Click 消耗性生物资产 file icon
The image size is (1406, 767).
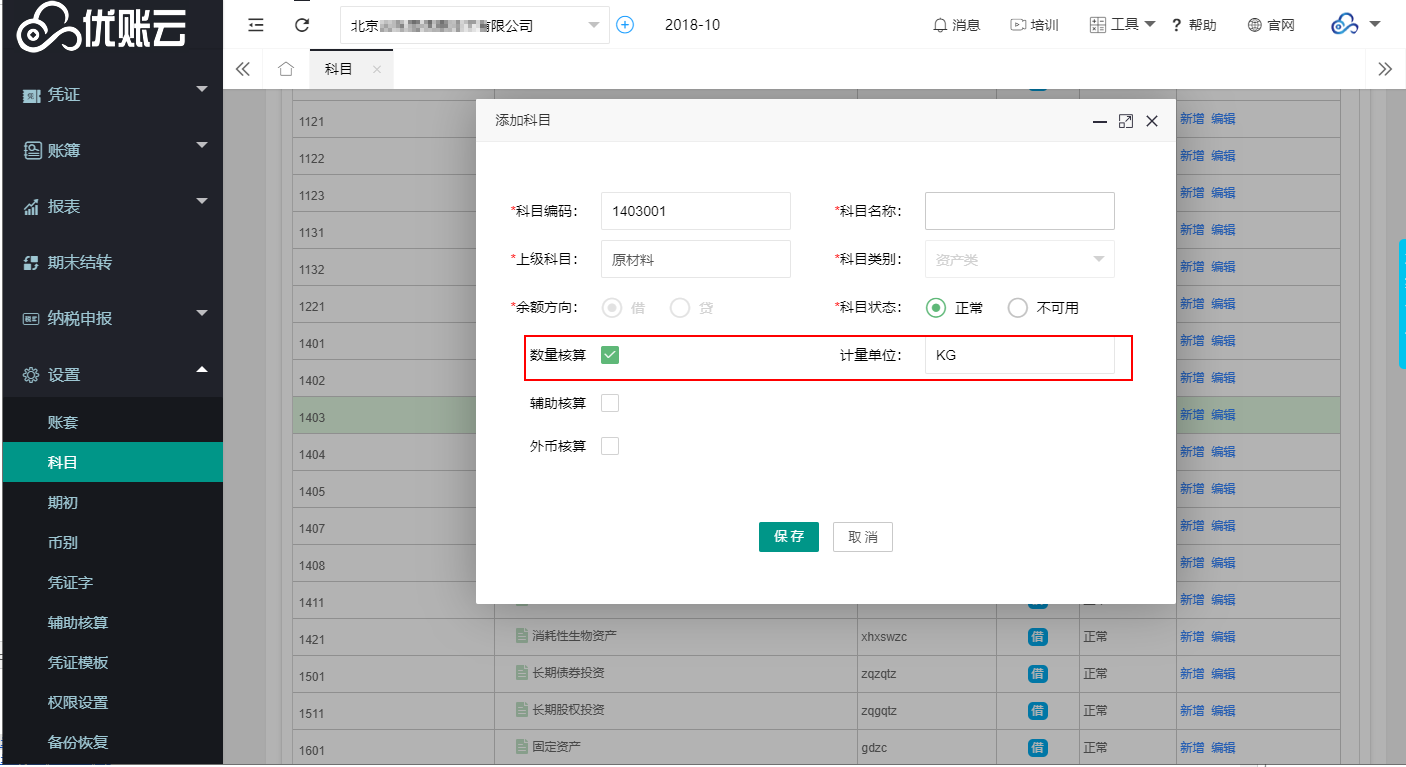[521, 635]
